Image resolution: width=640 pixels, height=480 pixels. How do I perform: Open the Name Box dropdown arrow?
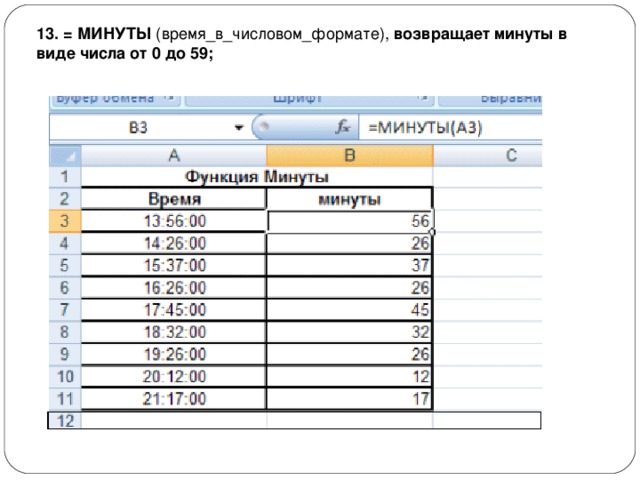pos(239,128)
